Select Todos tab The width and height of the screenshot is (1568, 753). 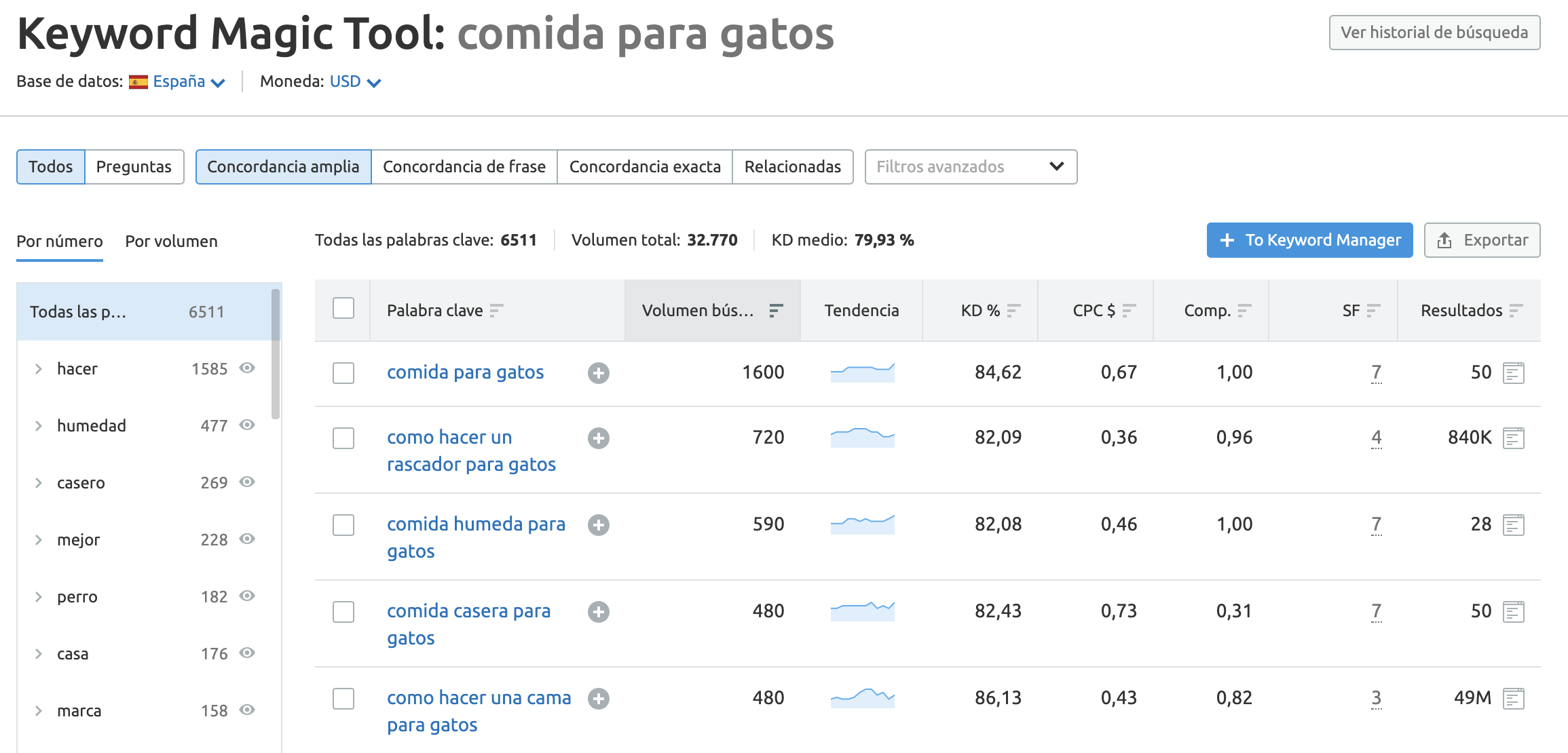[51, 167]
